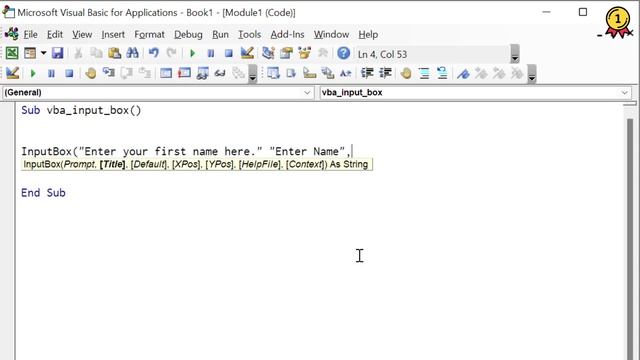640x360 pixels.
Task: Open the File menu
Action: [x=30, y=35]
